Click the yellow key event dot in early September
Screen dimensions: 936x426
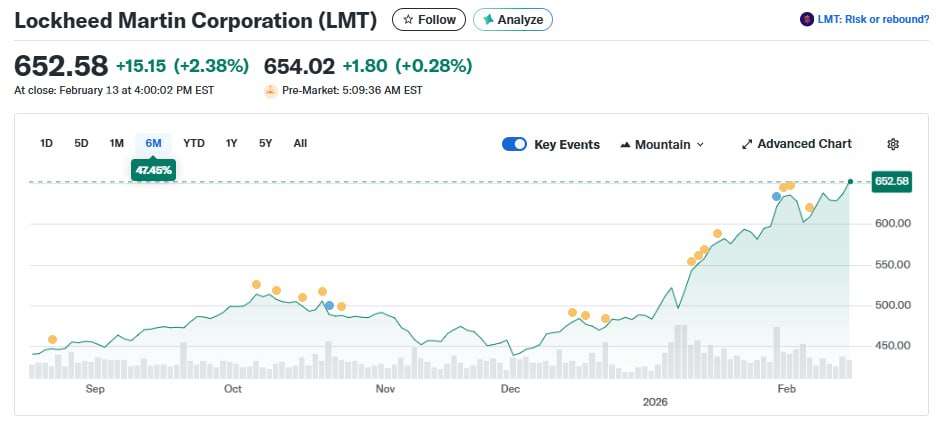(x=53, y=339)
